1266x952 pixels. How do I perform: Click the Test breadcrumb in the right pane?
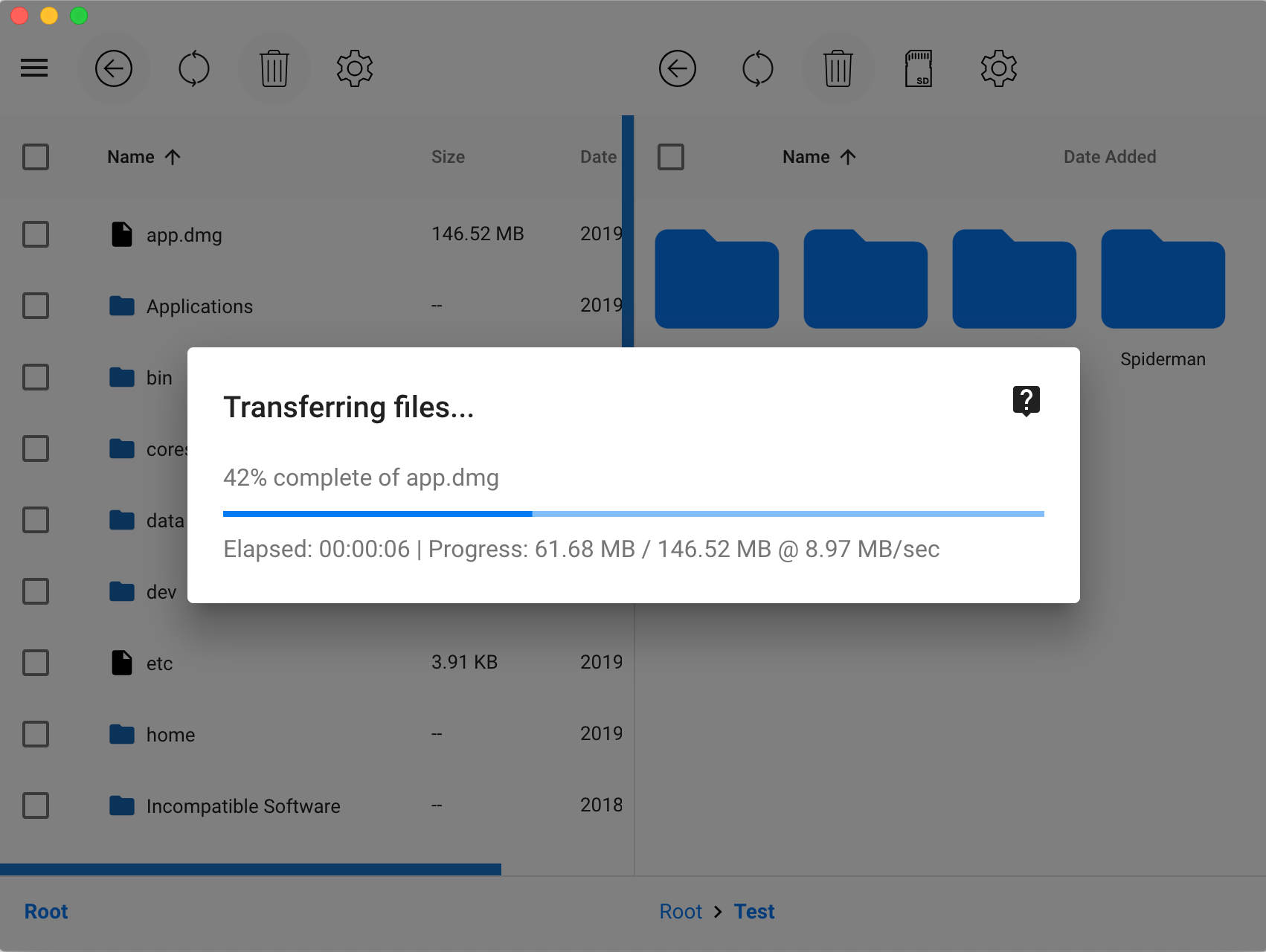[754, 911]
